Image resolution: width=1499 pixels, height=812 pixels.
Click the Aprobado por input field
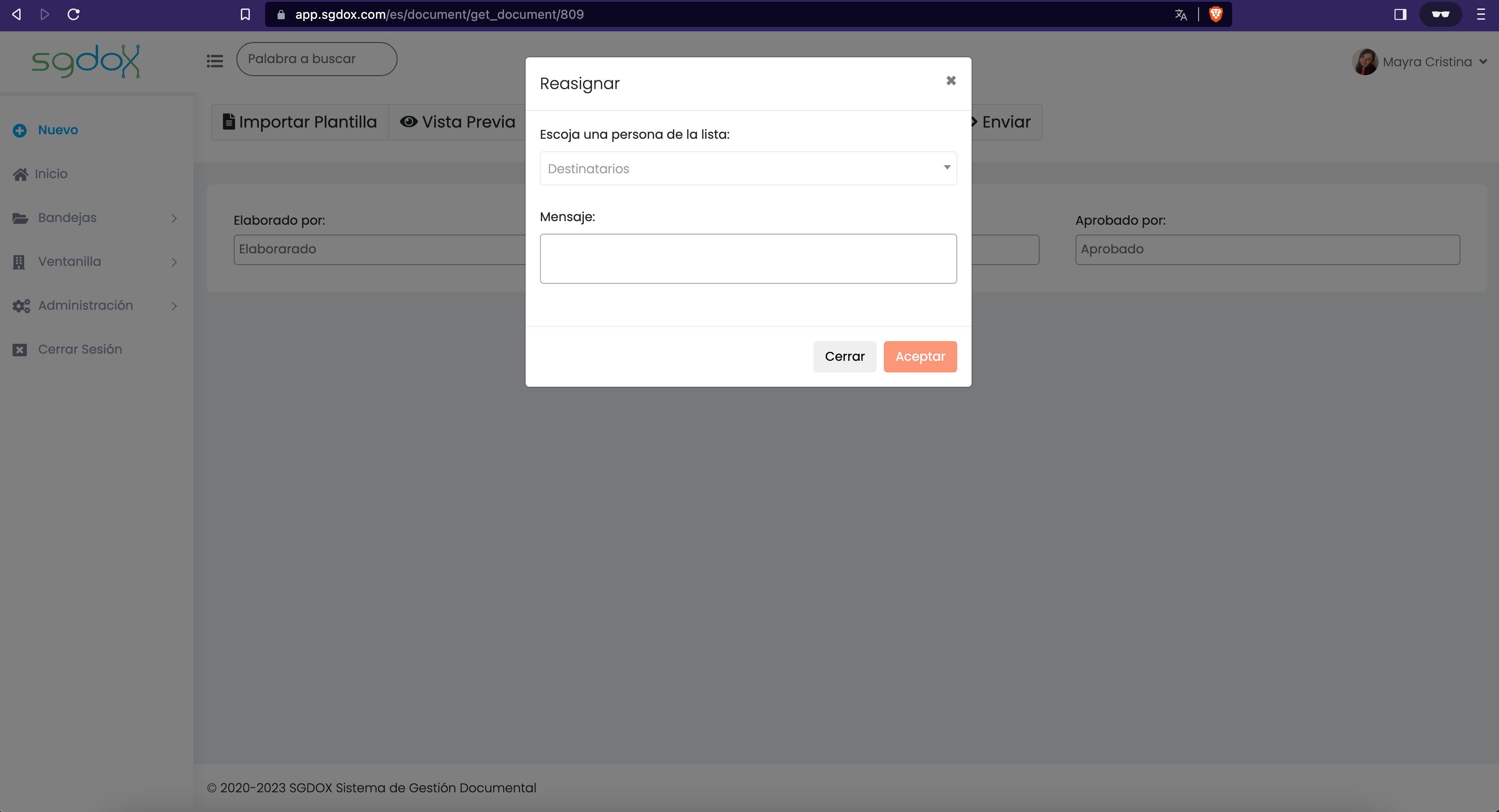click(1268, 249)
